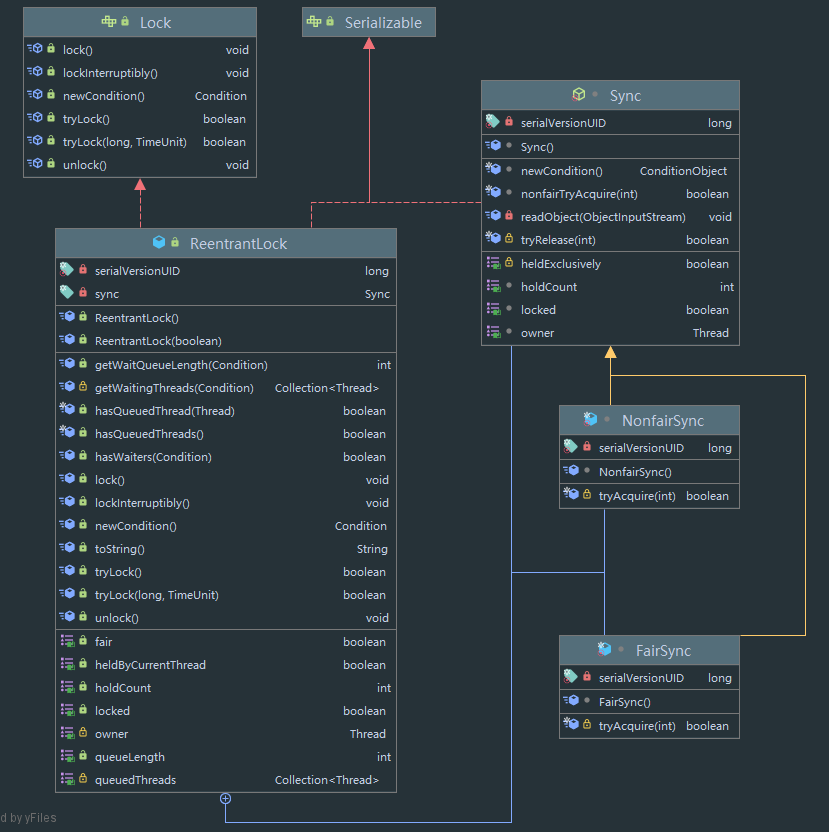Select the ReentrantLock(boolean) constructor row
The height and width of the screenshot is (832, 829).
click(x=158, y=341)
